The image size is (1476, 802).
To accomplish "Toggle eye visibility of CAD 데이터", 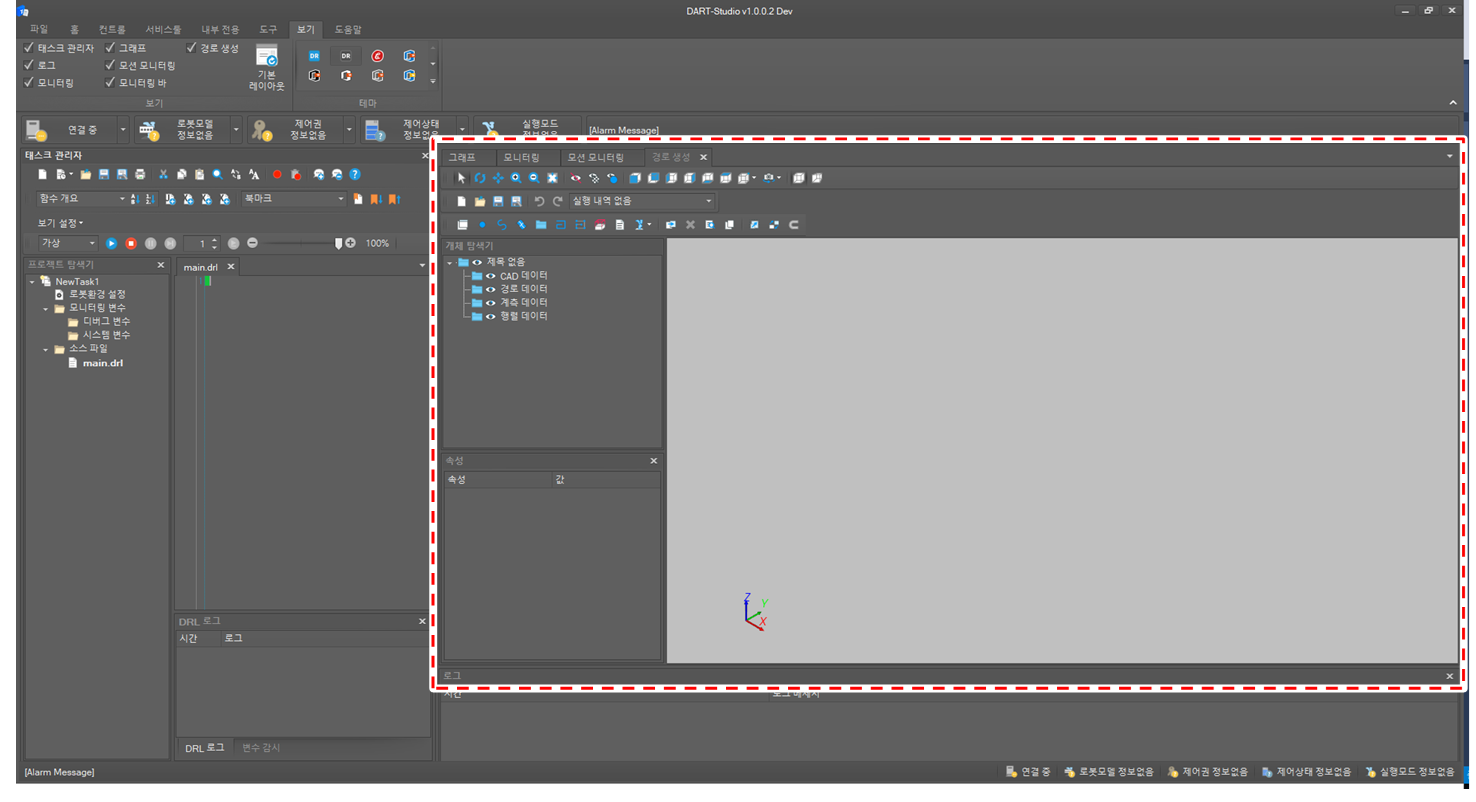I will [491, 276].
